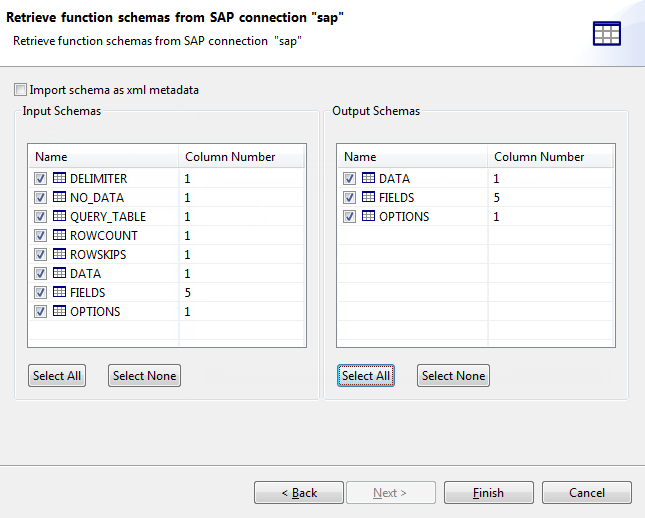The image size is (645, 518).
Task: Click the ROWSKIPS schema table icon
Action: pos(59,255)
